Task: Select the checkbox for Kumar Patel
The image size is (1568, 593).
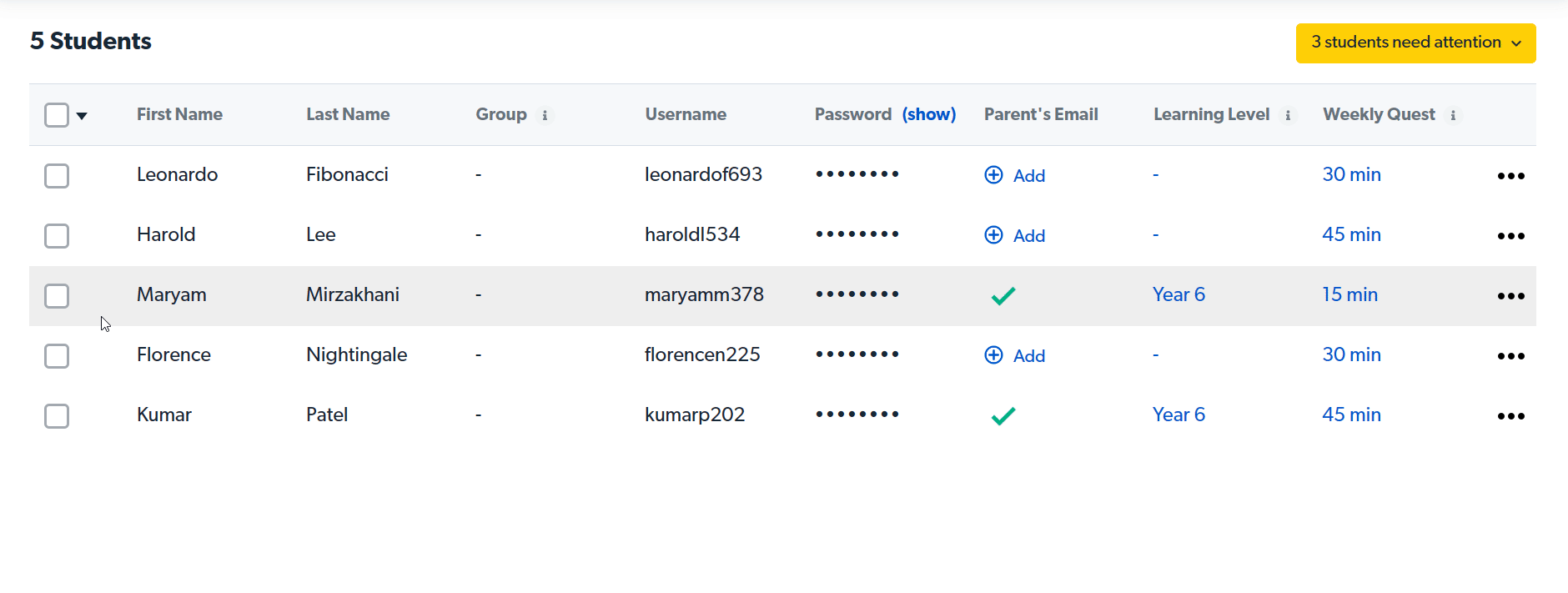Action: [57, 416]
